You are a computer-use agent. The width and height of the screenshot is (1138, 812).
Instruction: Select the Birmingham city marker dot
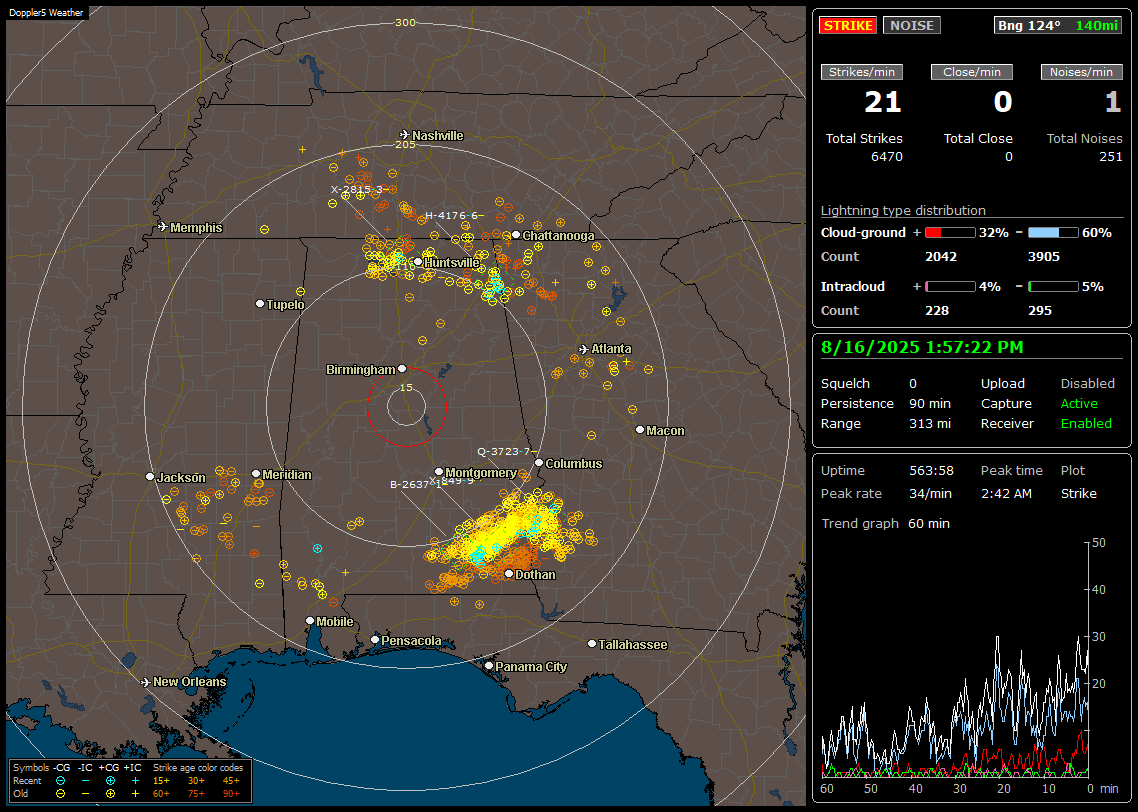pos(402,369)
